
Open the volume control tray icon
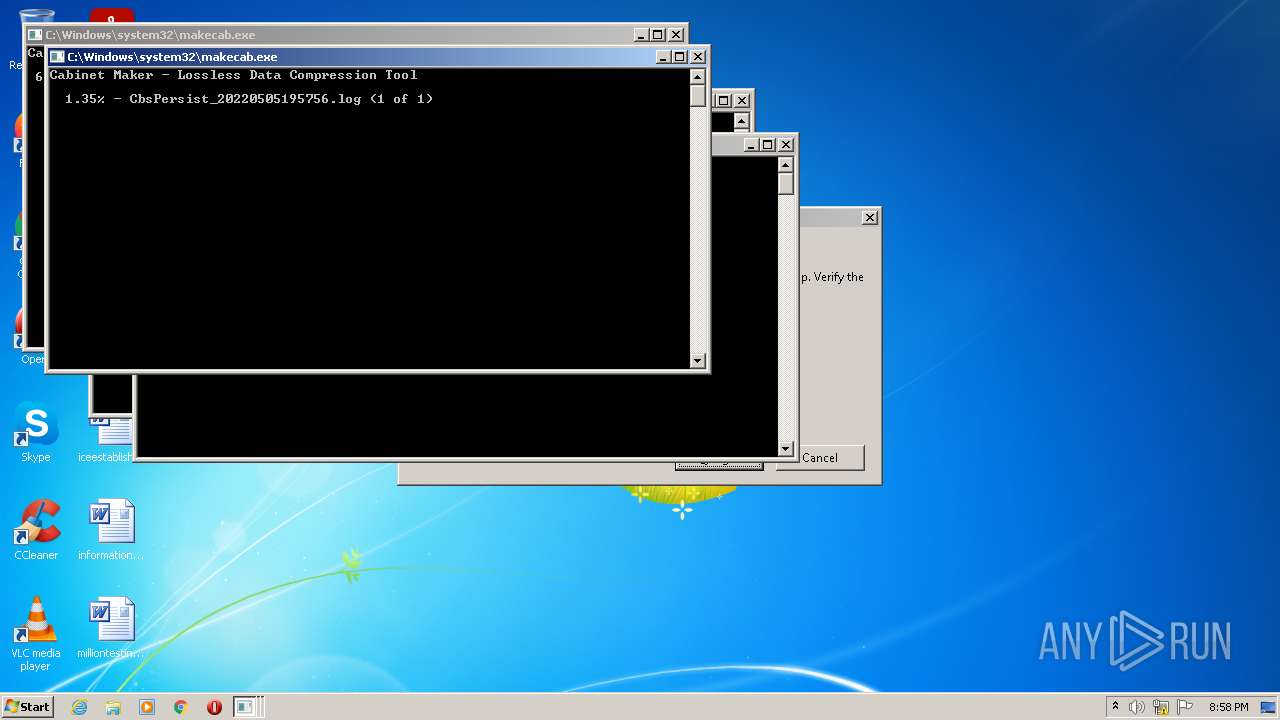pyautogui.click(x=1137, y=707)
